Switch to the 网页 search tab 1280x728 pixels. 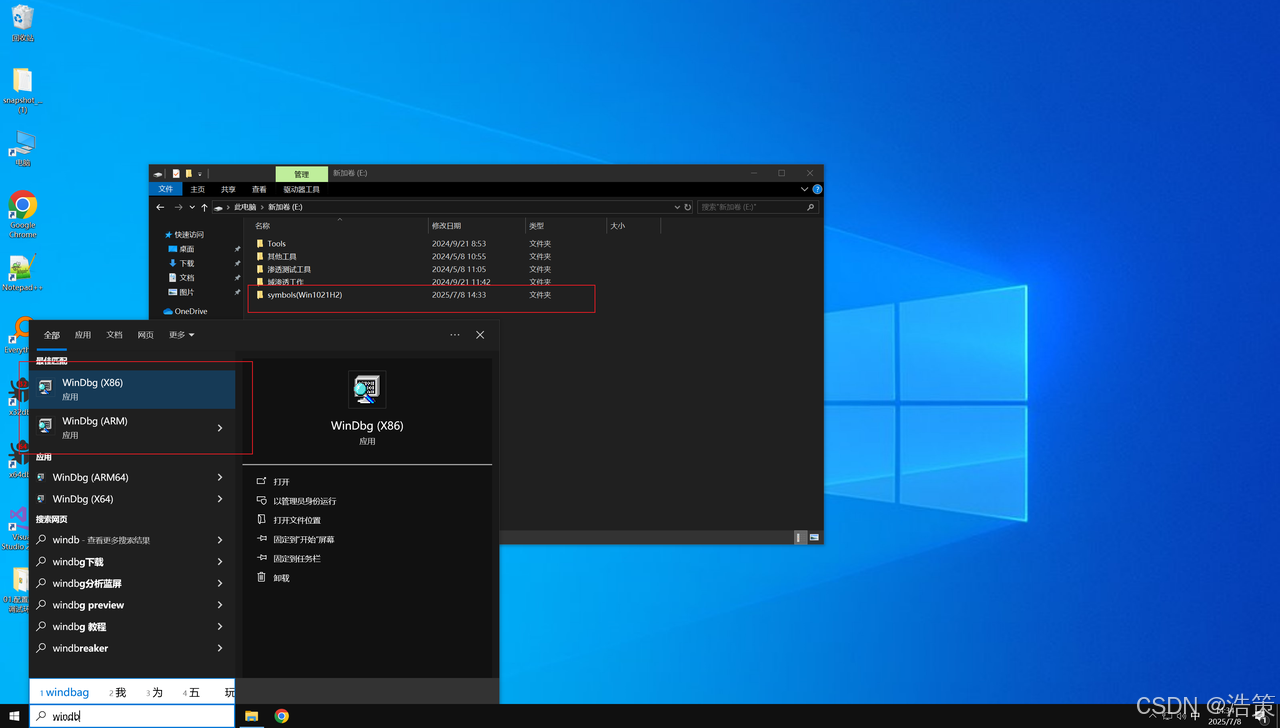tap(146, 335)
